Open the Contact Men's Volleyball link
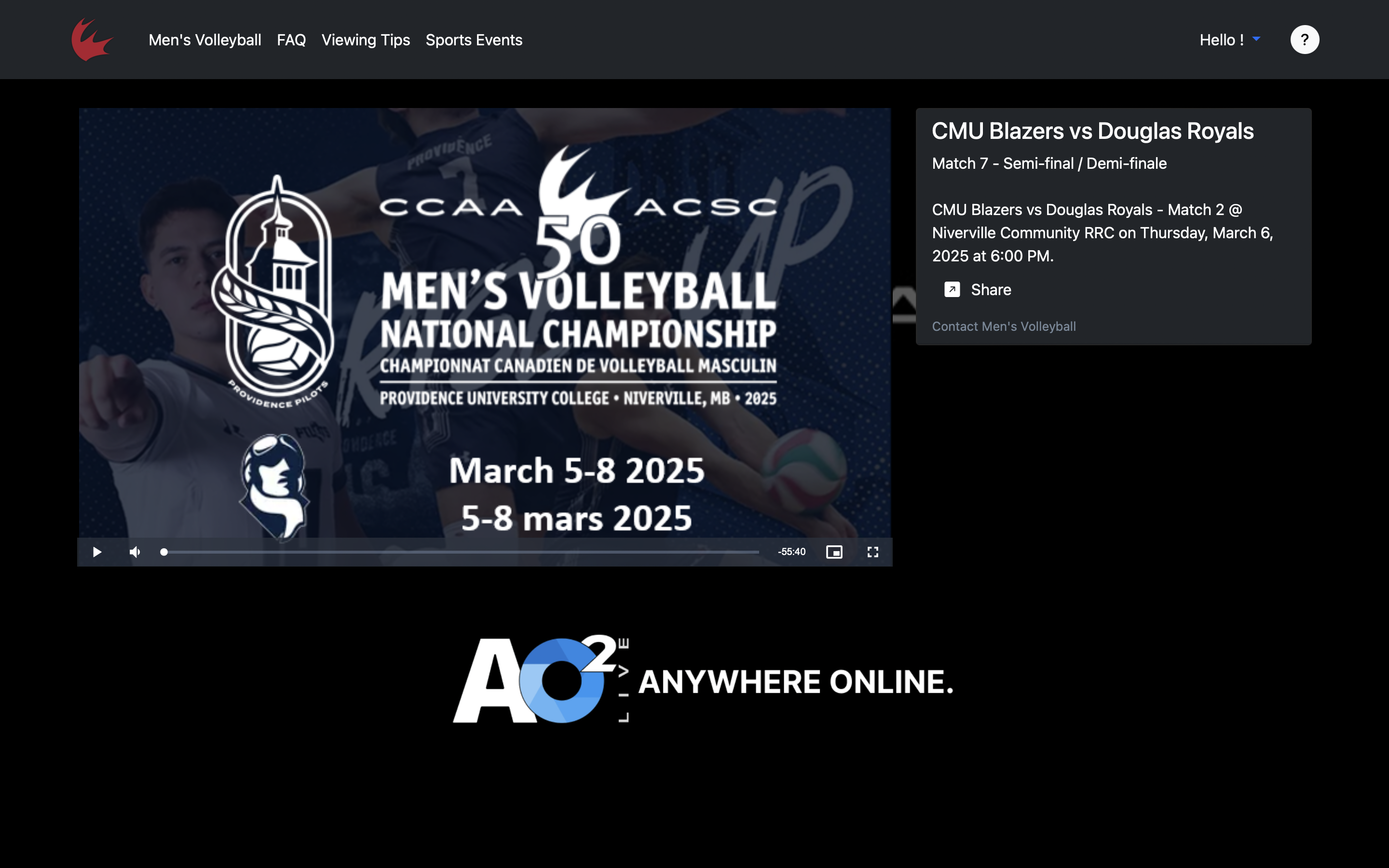 tap(1003, 326)
